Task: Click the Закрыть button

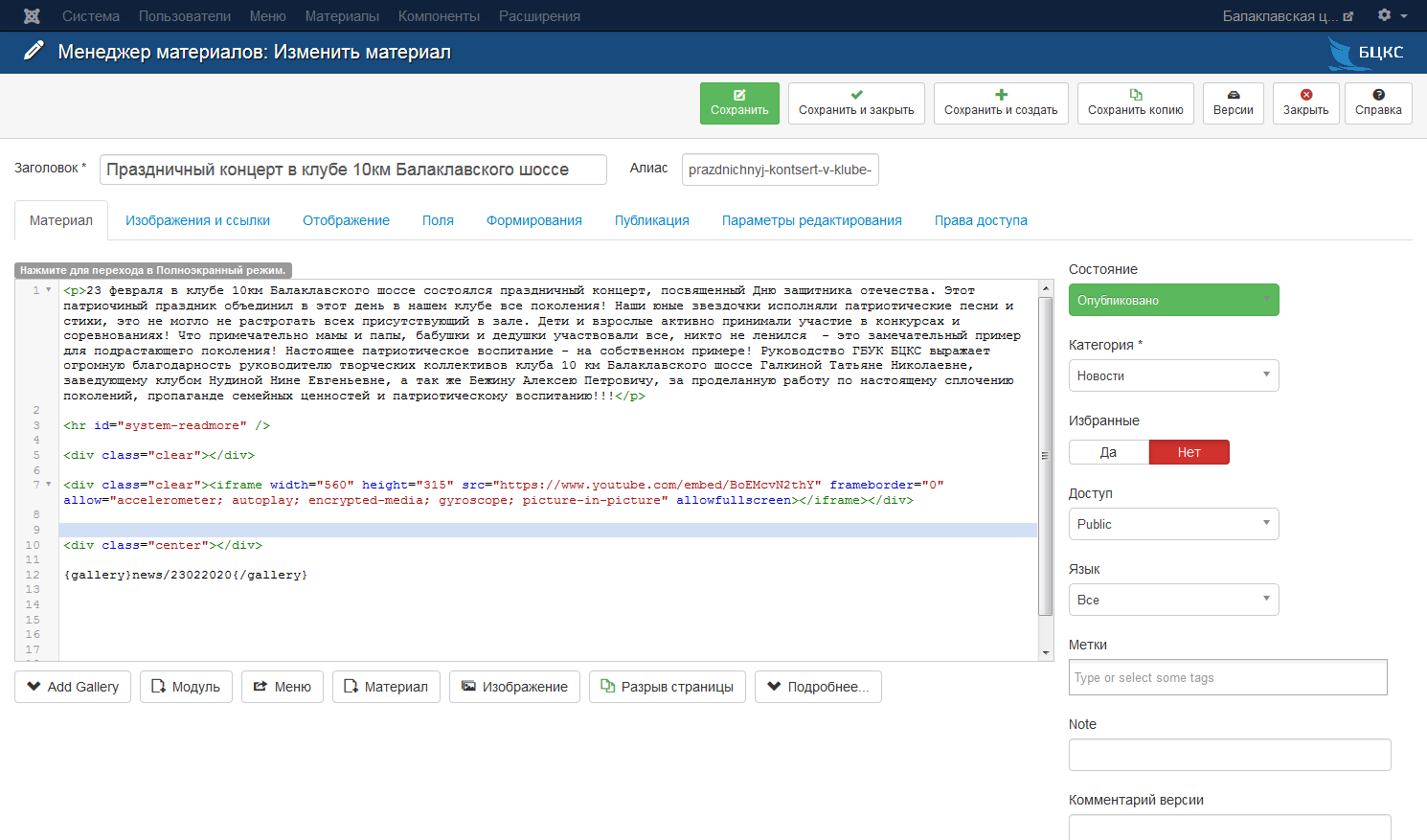Action: pyautogui.click(x=1306, y=102)
